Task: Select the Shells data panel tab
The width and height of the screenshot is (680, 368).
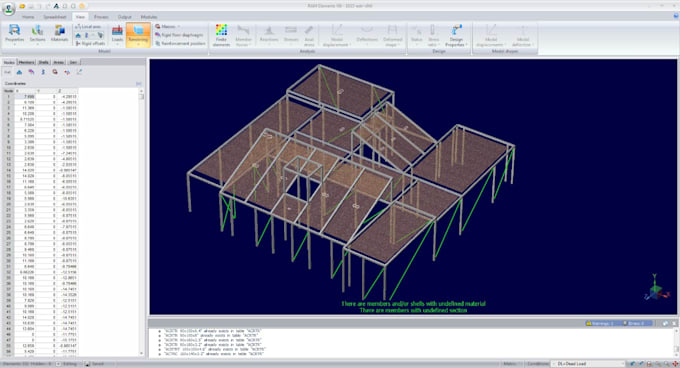Action: point(44,62)
